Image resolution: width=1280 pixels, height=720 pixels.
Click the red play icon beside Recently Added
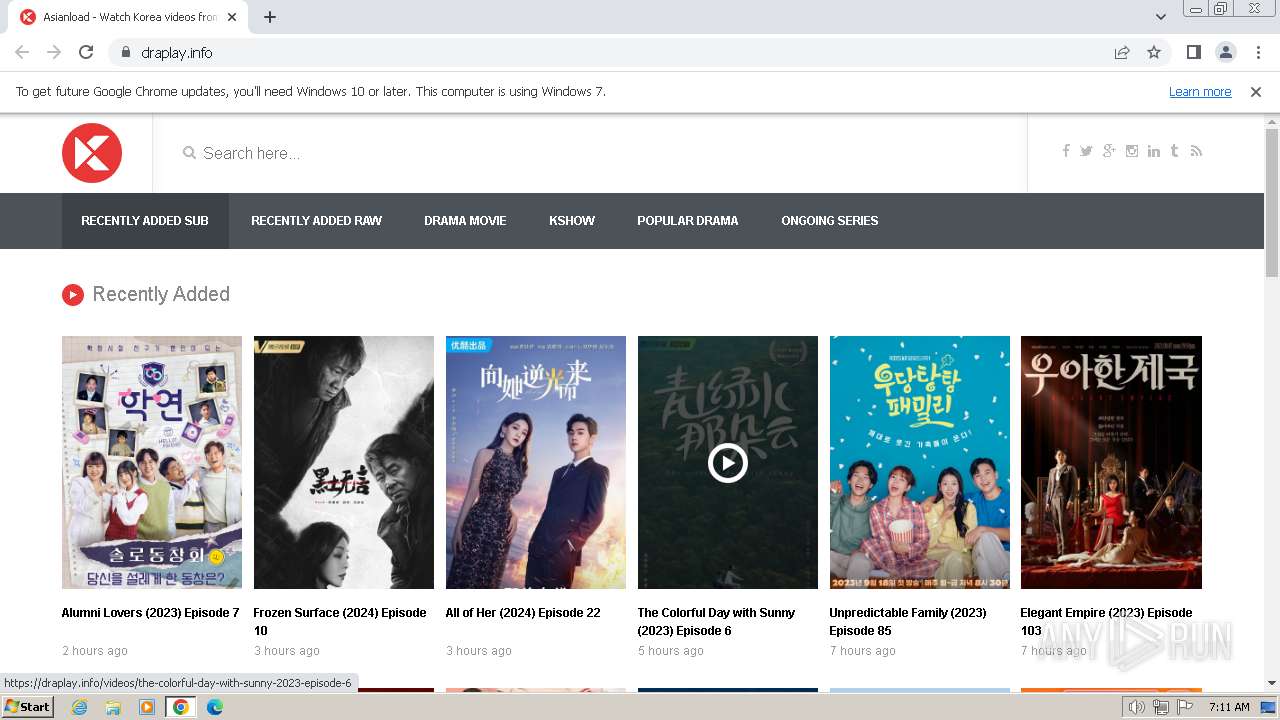[x=72, y=294]
